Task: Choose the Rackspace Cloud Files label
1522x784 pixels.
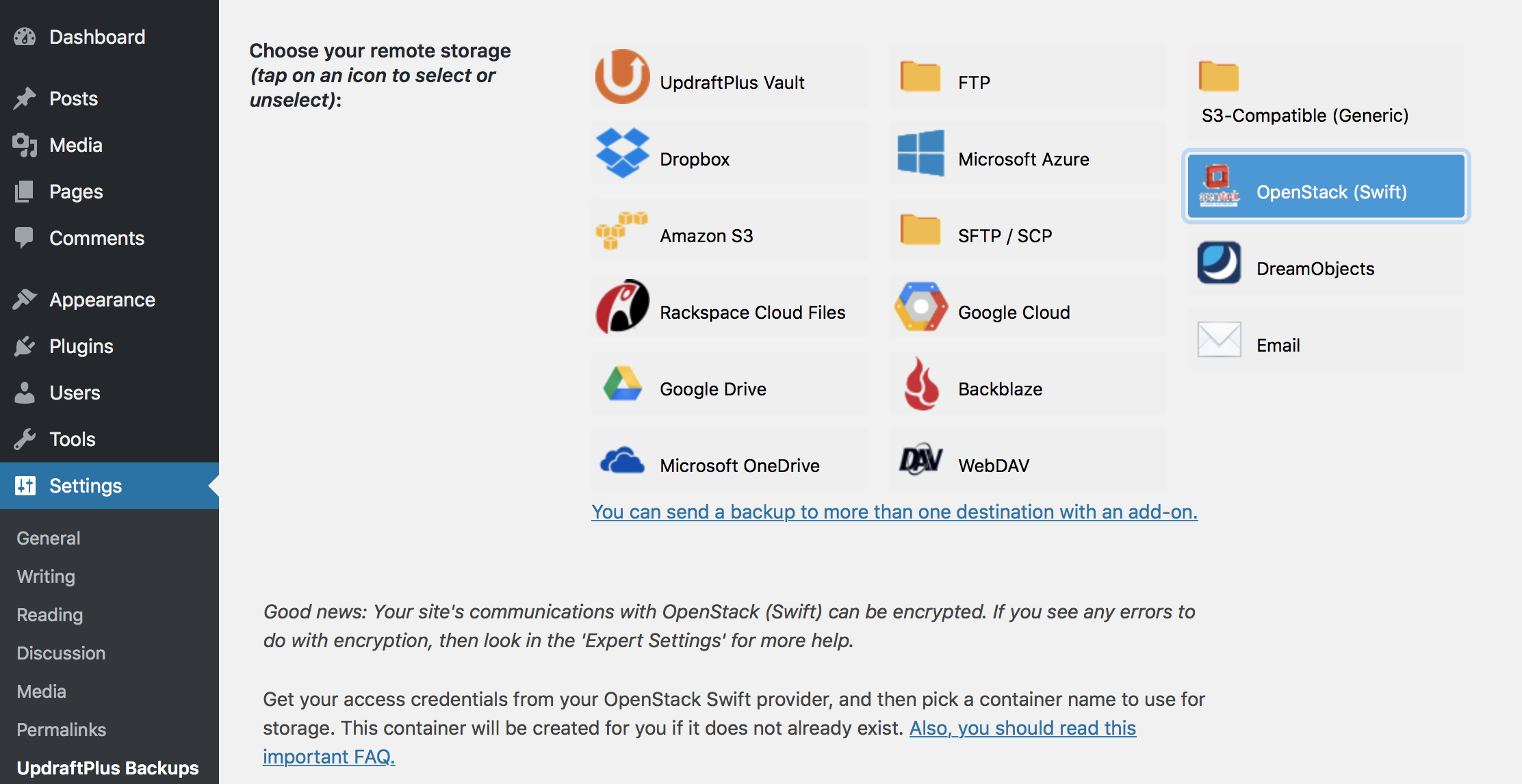Action: tap(753, 313)
